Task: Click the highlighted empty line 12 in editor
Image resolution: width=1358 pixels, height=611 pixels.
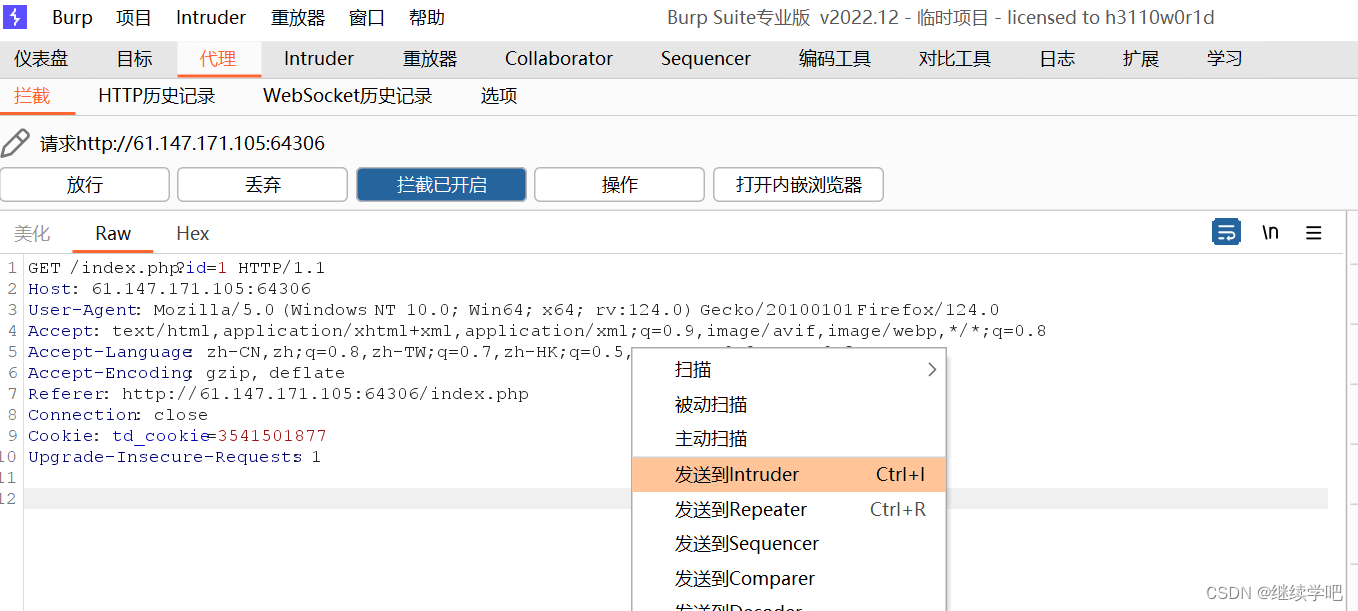Action: pos(676,499)
